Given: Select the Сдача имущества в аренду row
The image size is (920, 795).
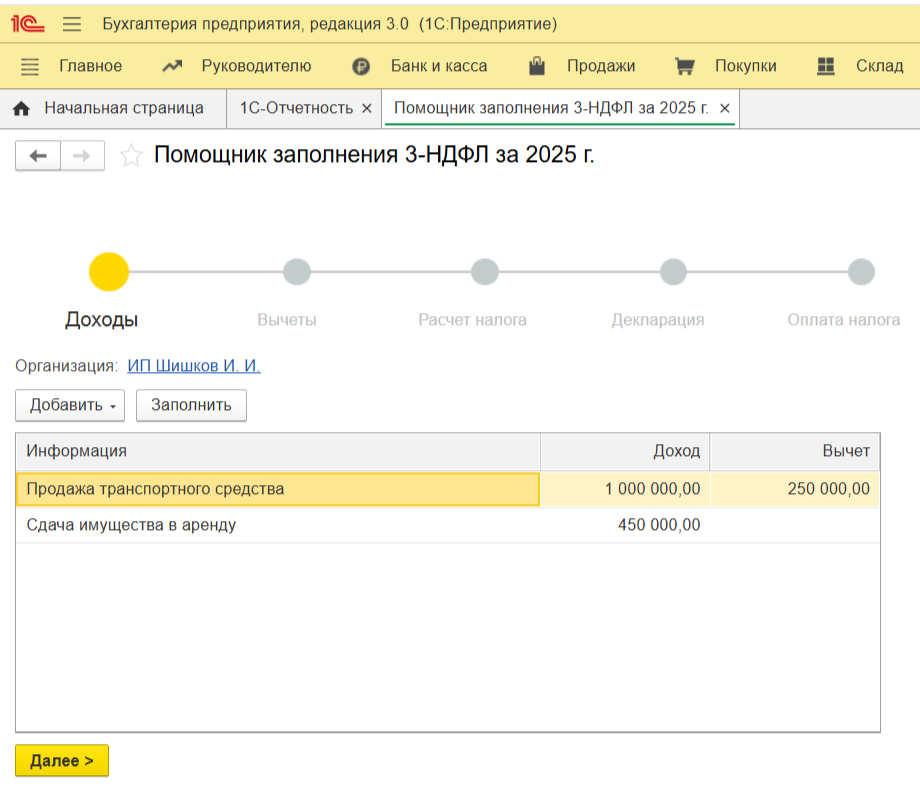Looking at the screenshot, I should pyautogui.click(x=131, y=525).
